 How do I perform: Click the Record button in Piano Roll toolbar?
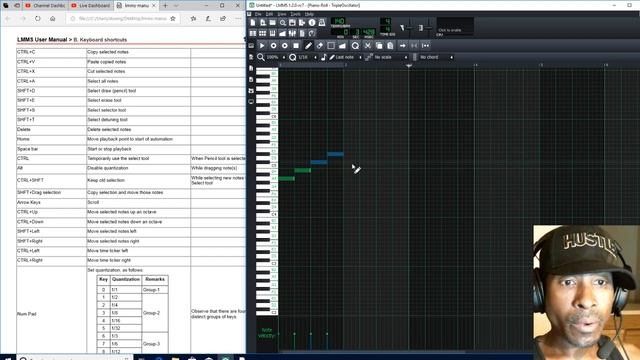[273, 46]
